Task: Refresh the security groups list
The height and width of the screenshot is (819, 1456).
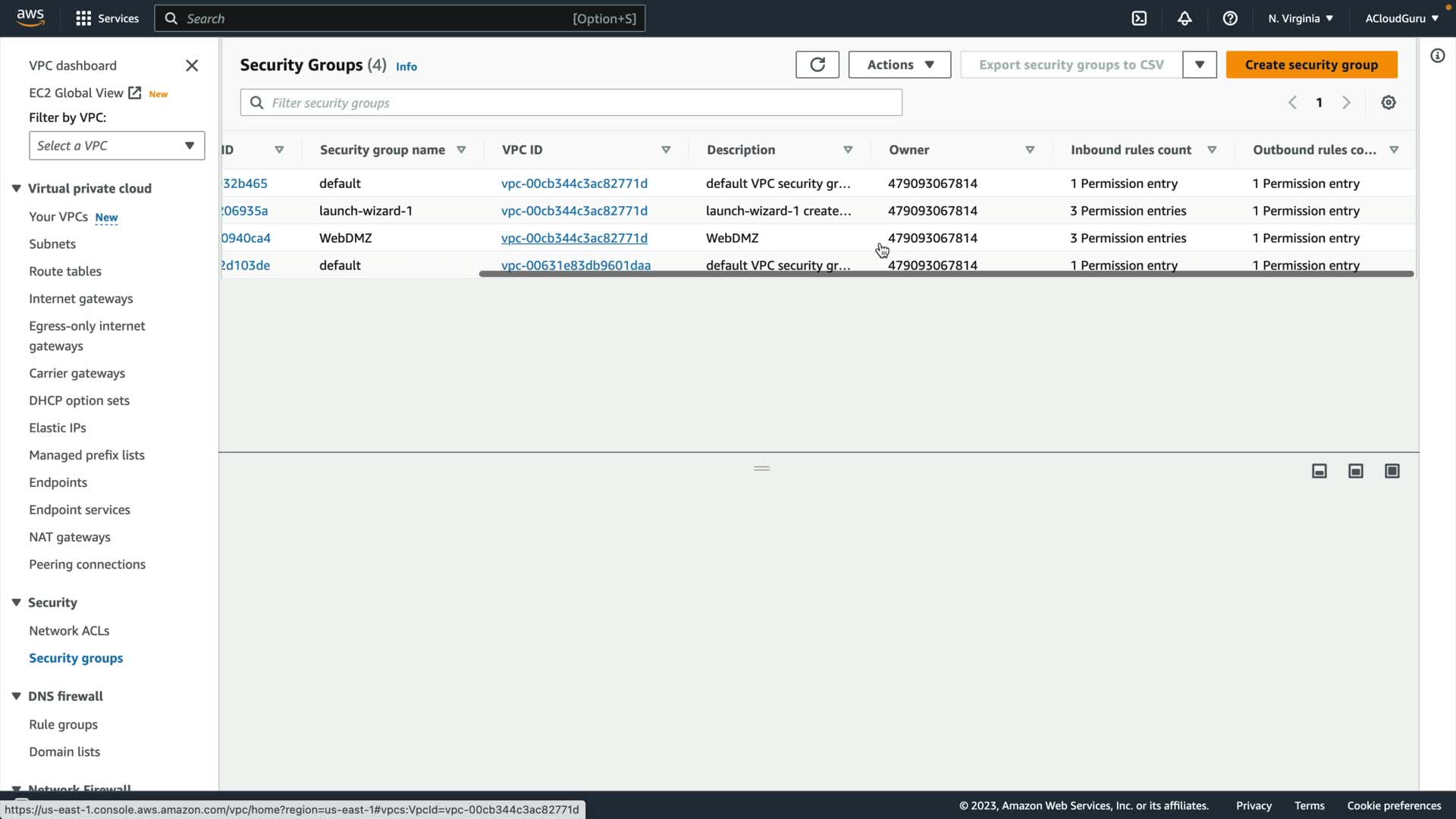Action: tap(817, 64)
